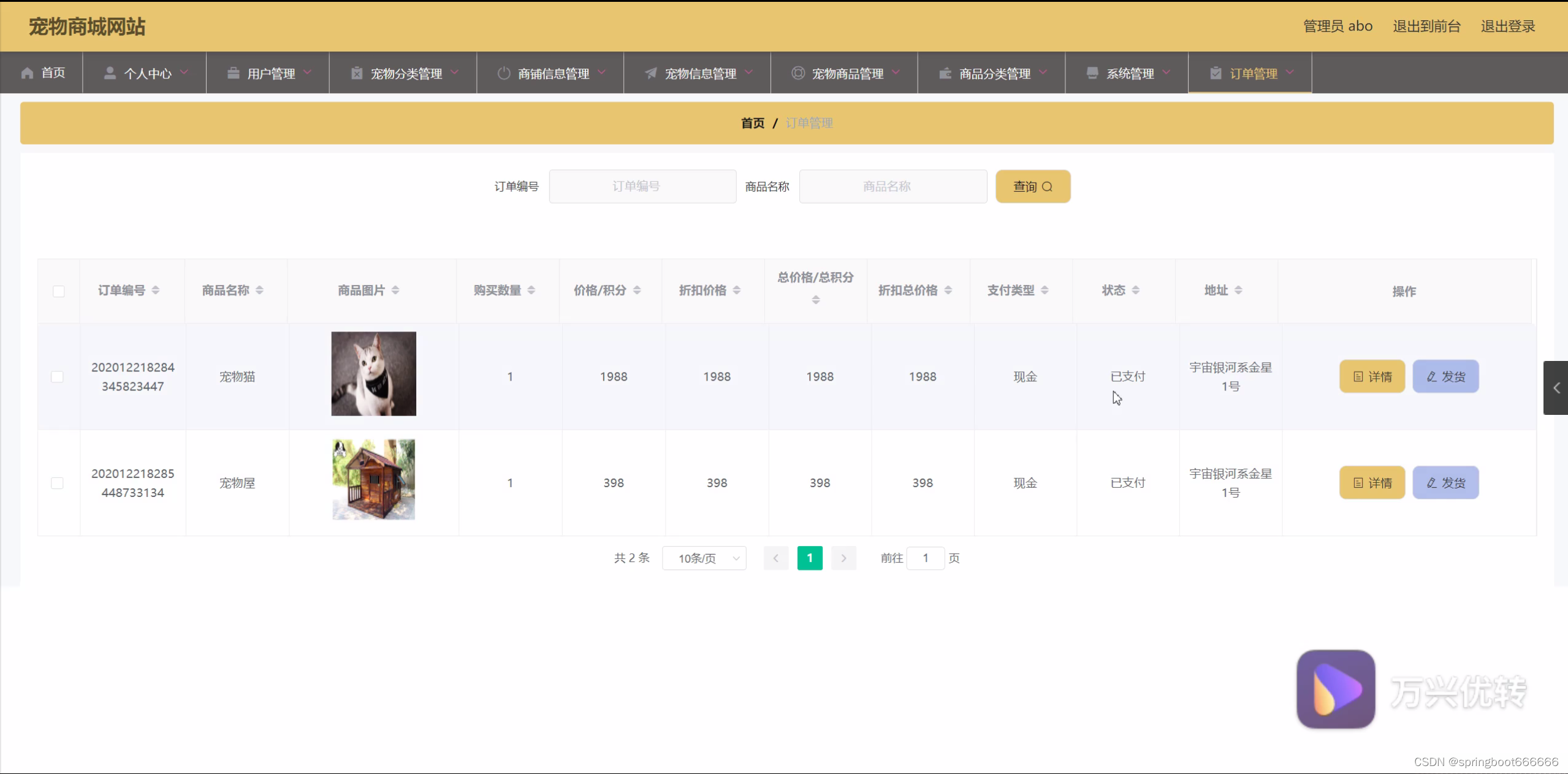Click the sort arrows on 订单编号 column
The width and height of the screenshot is (1568, 774).
coord(156,290)
